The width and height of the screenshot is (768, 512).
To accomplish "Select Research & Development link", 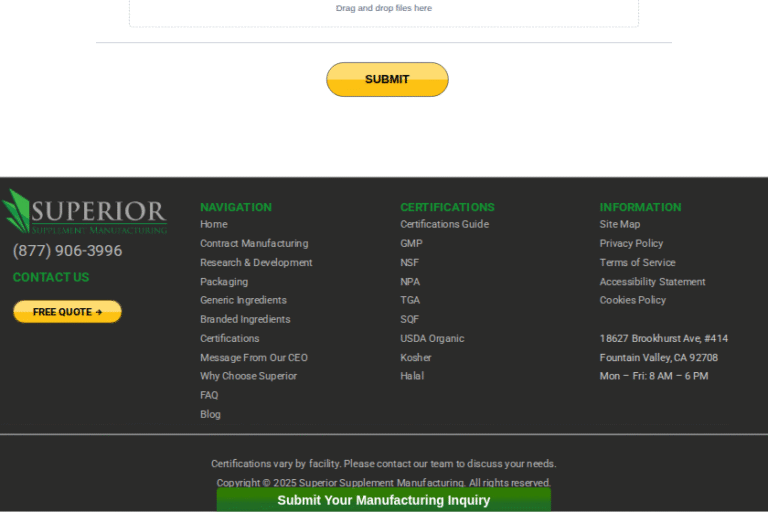I will pos(256,262).
